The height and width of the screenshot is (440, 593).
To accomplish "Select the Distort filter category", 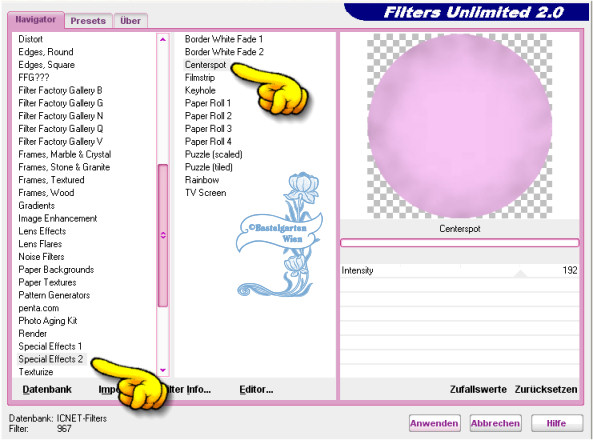I will point(31,39).
